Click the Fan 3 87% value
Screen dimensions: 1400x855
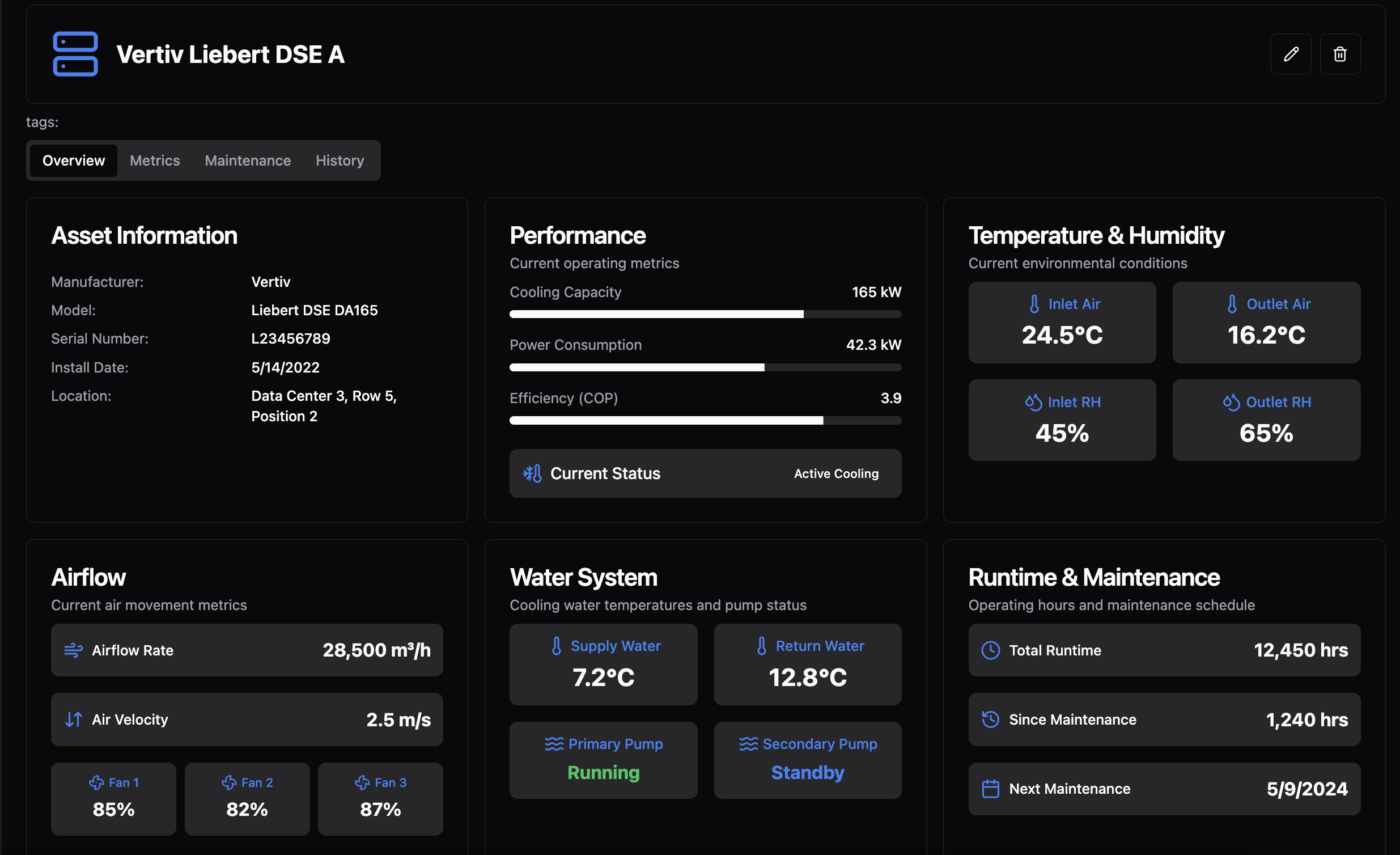point(380,810)
